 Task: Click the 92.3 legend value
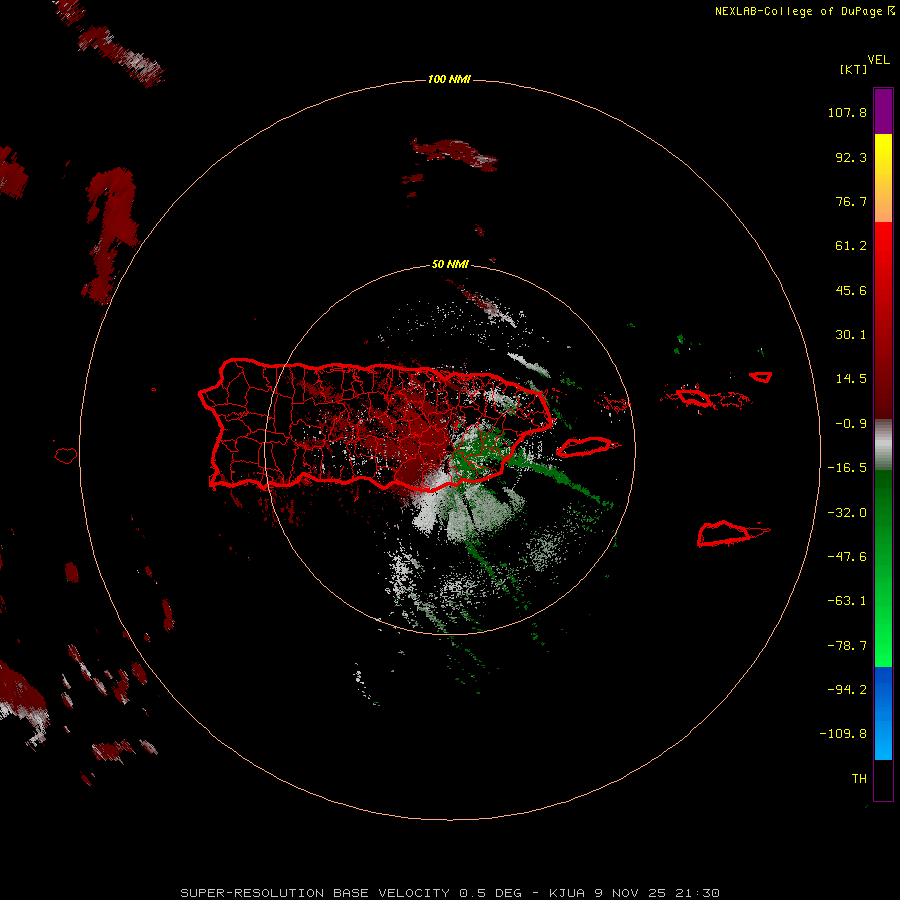coord(851,157)
